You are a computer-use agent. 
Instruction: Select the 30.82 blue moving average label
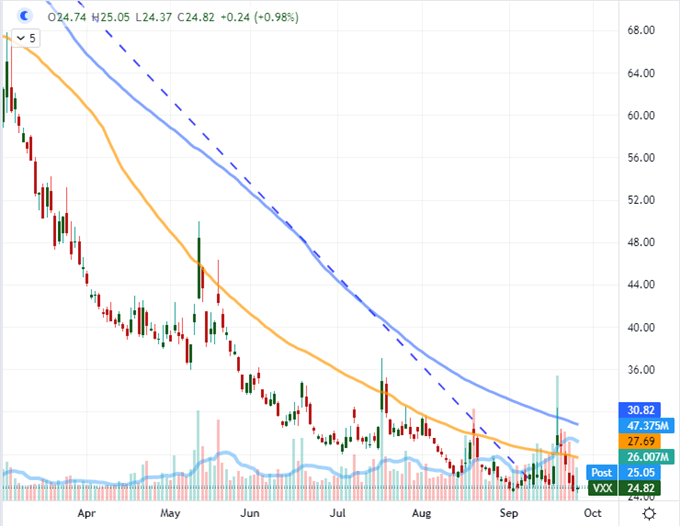pos(641,410)
